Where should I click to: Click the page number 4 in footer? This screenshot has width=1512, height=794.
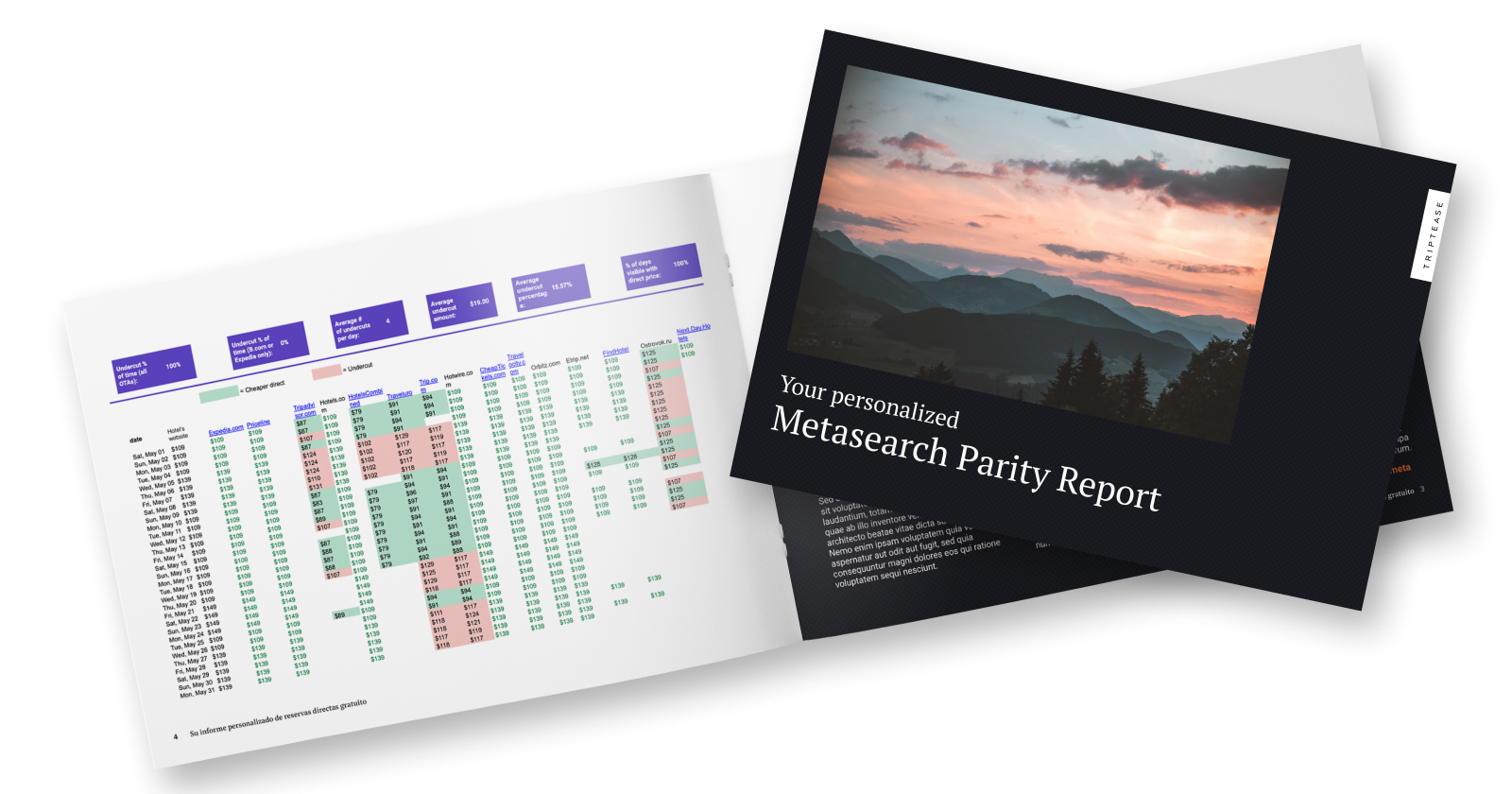pos(175,735)
